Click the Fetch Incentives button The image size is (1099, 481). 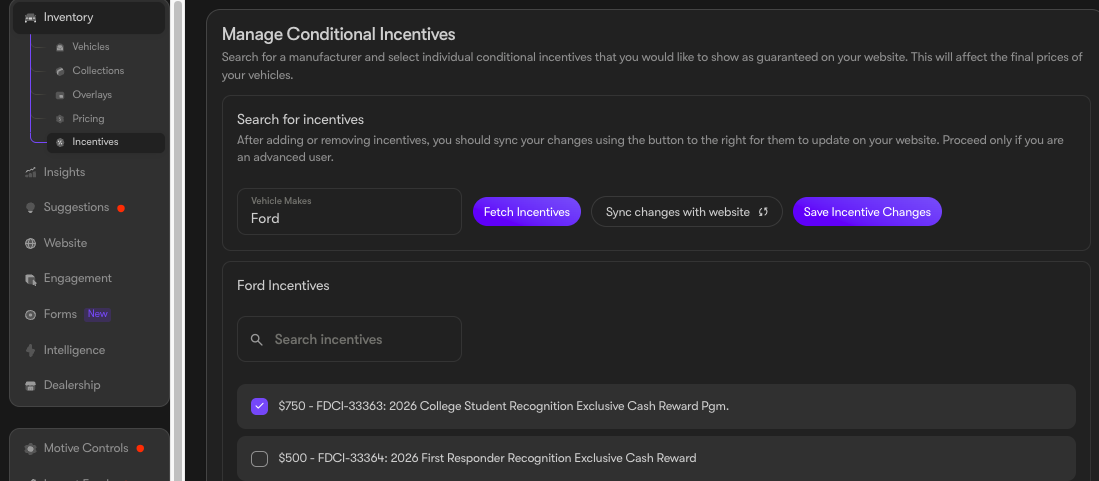click(527, 212)
